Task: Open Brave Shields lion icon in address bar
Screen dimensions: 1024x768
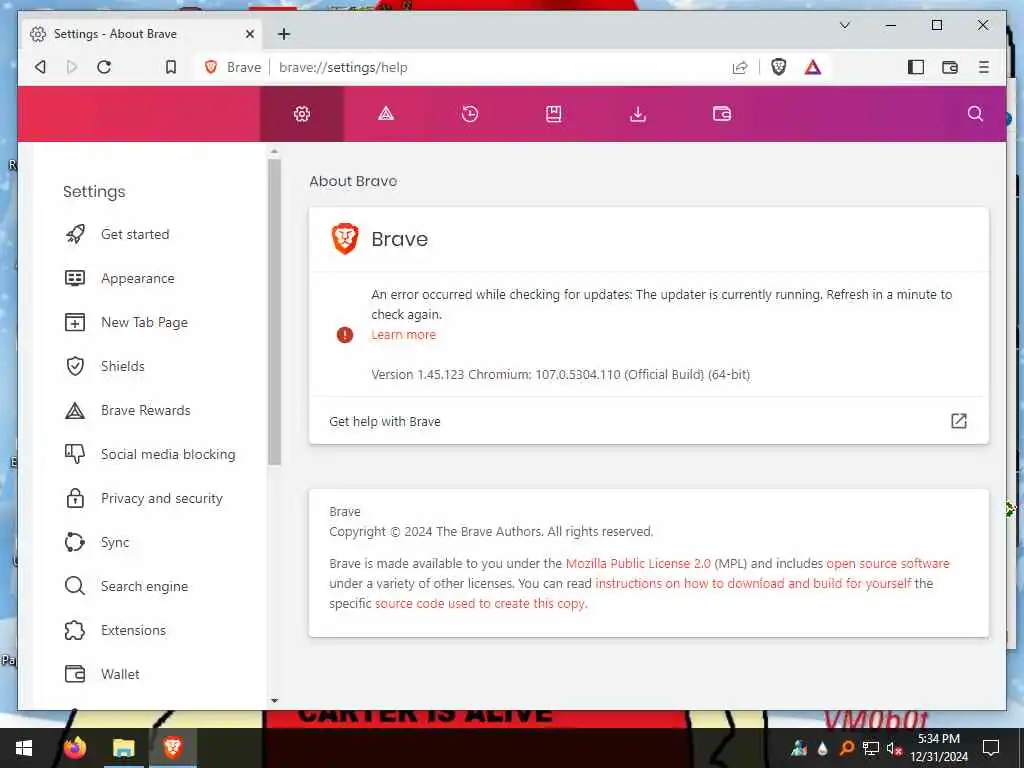Action: pyautogui.click(x=778, y=67)
